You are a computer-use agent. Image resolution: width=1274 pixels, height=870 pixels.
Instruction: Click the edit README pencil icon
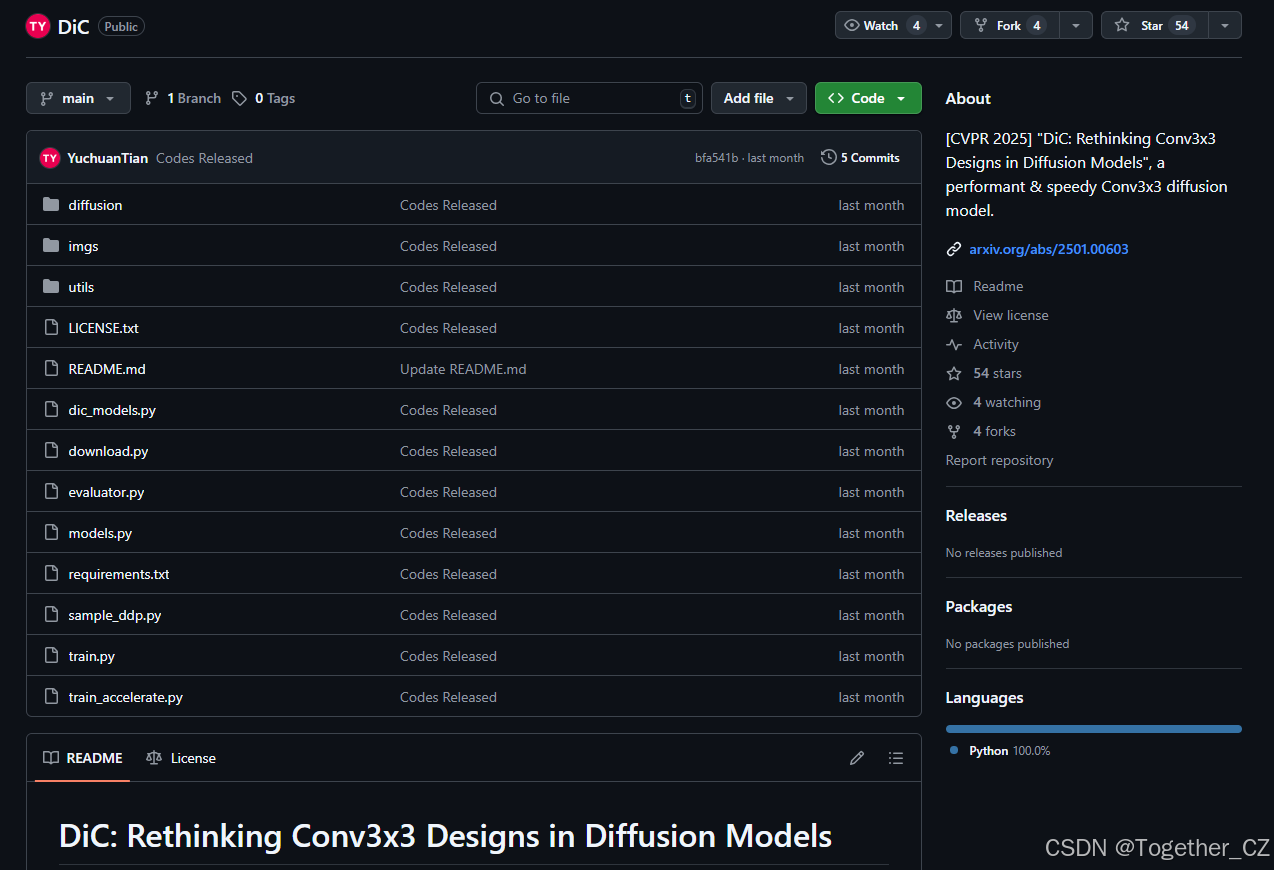[856, 758]
